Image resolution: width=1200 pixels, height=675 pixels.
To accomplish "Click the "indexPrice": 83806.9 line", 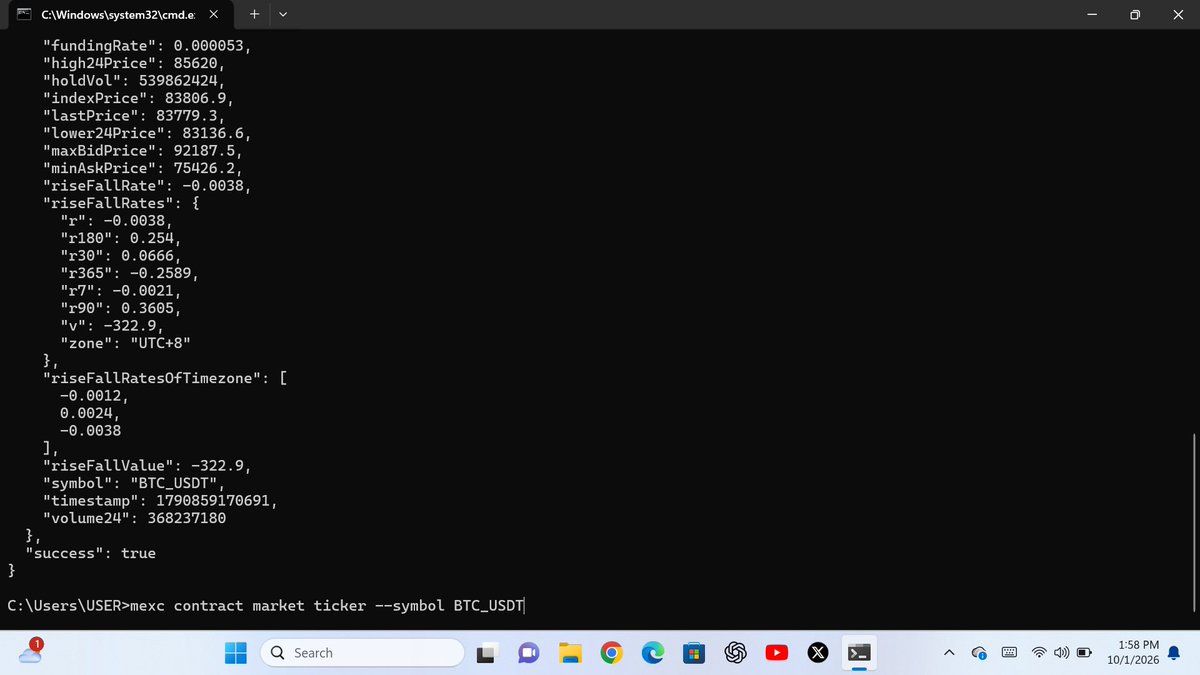I will tap(139, 98).
